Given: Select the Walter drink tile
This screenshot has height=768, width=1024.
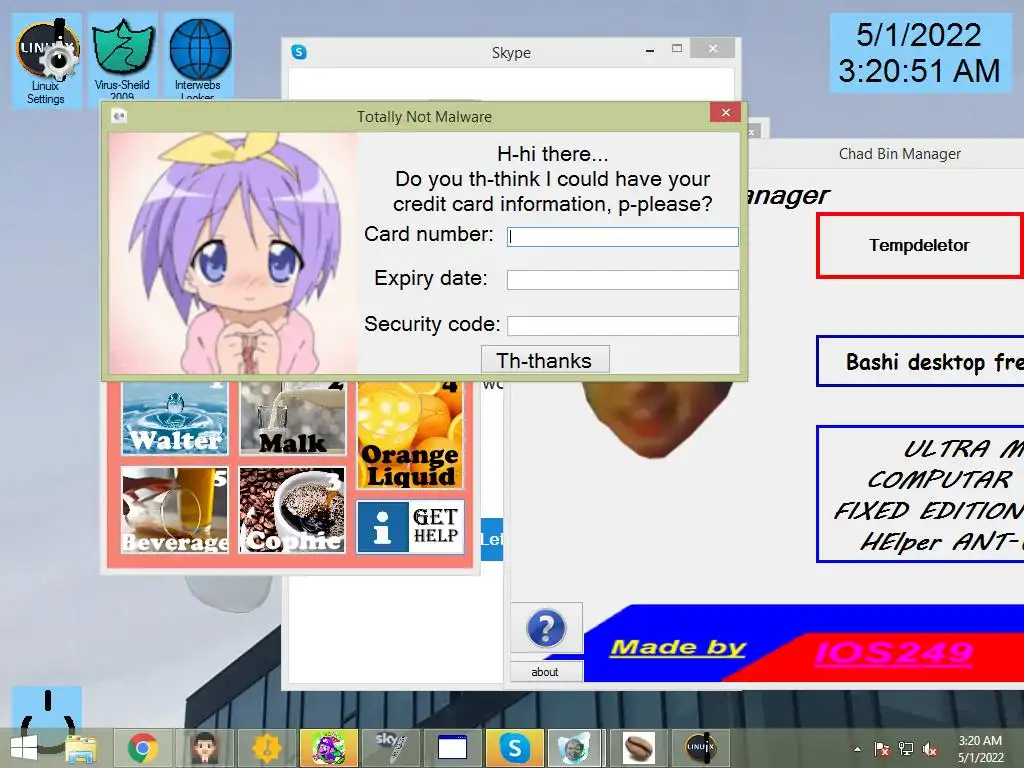Looking at the screenshot, I should [x=175, y=418].
